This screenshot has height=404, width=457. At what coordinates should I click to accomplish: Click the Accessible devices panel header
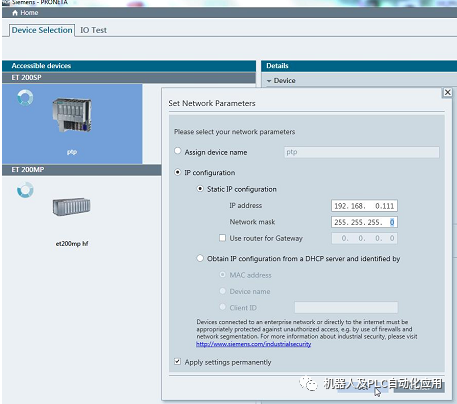click(x=129, y=66)
